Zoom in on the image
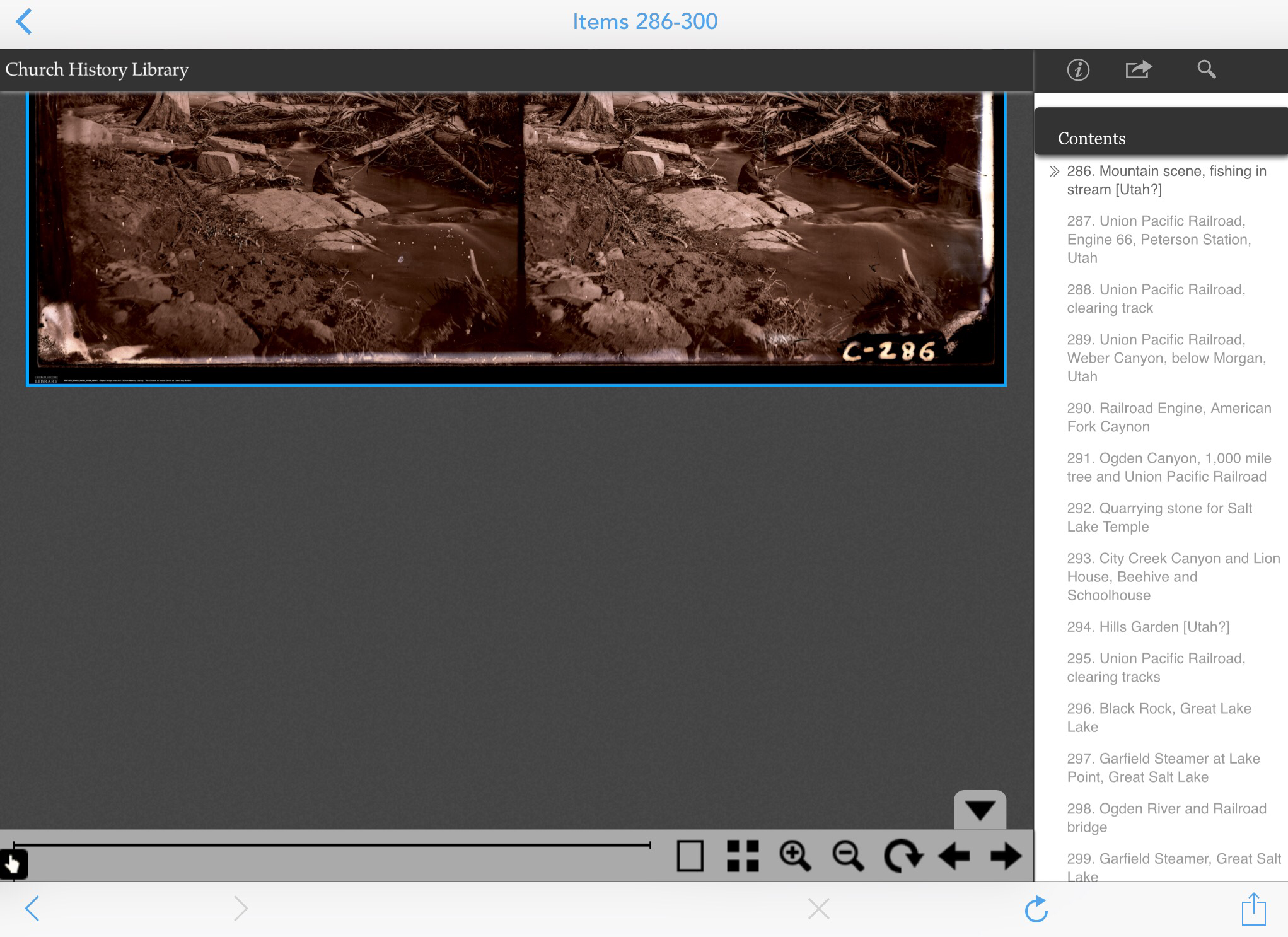This screenshot has width=1288, height=937. [795, 856]
